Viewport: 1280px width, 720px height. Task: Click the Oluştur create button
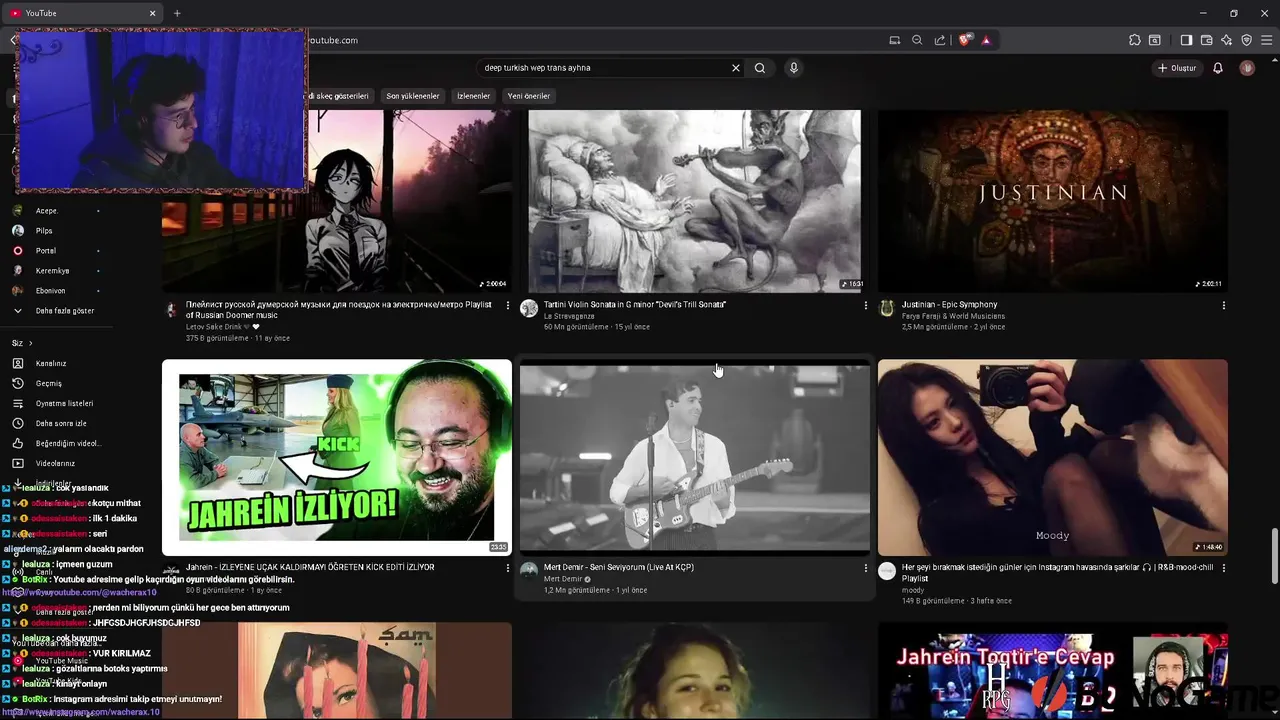pos(1176,68)
